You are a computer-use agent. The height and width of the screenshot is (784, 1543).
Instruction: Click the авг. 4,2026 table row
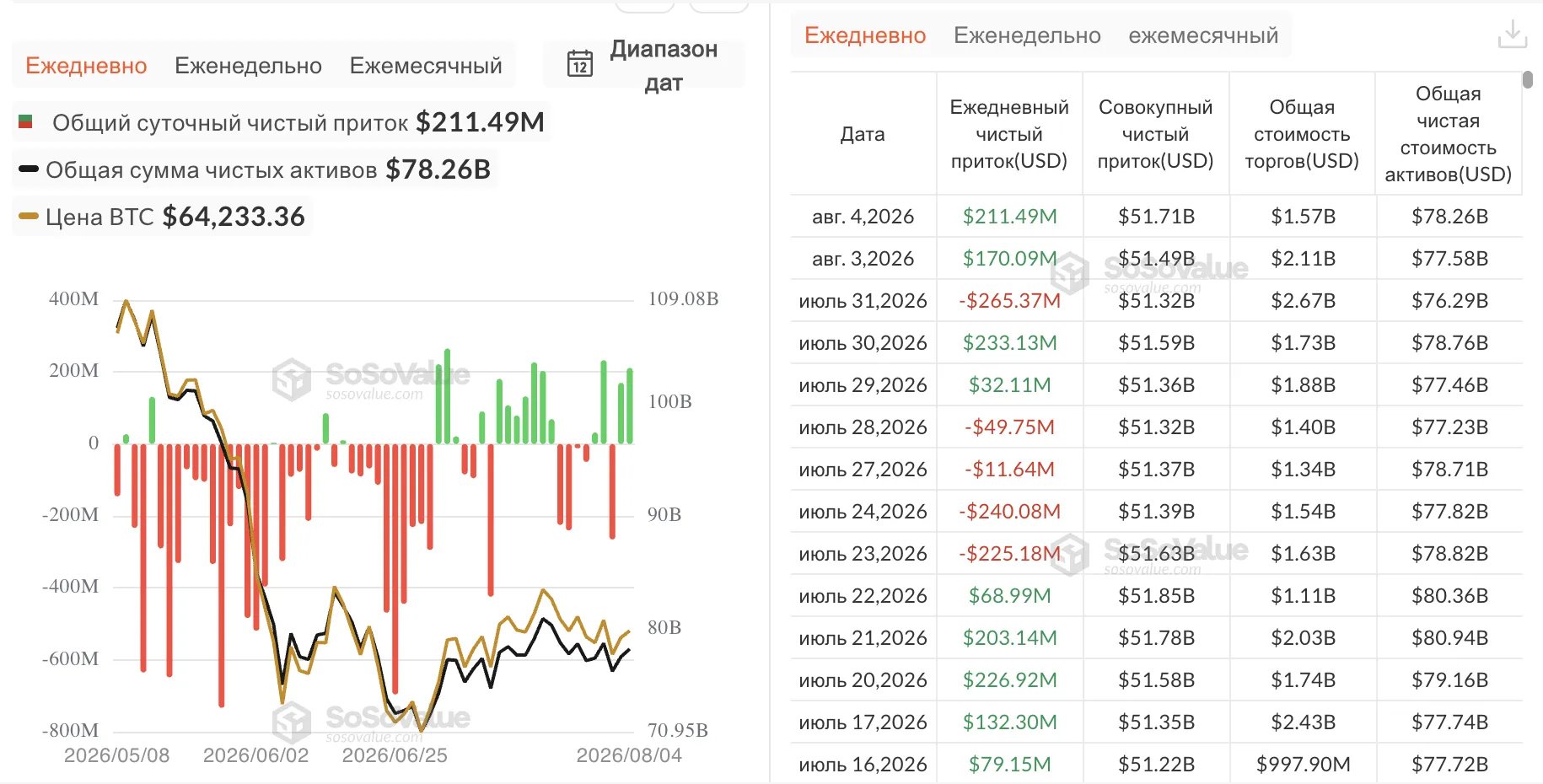1156,217
